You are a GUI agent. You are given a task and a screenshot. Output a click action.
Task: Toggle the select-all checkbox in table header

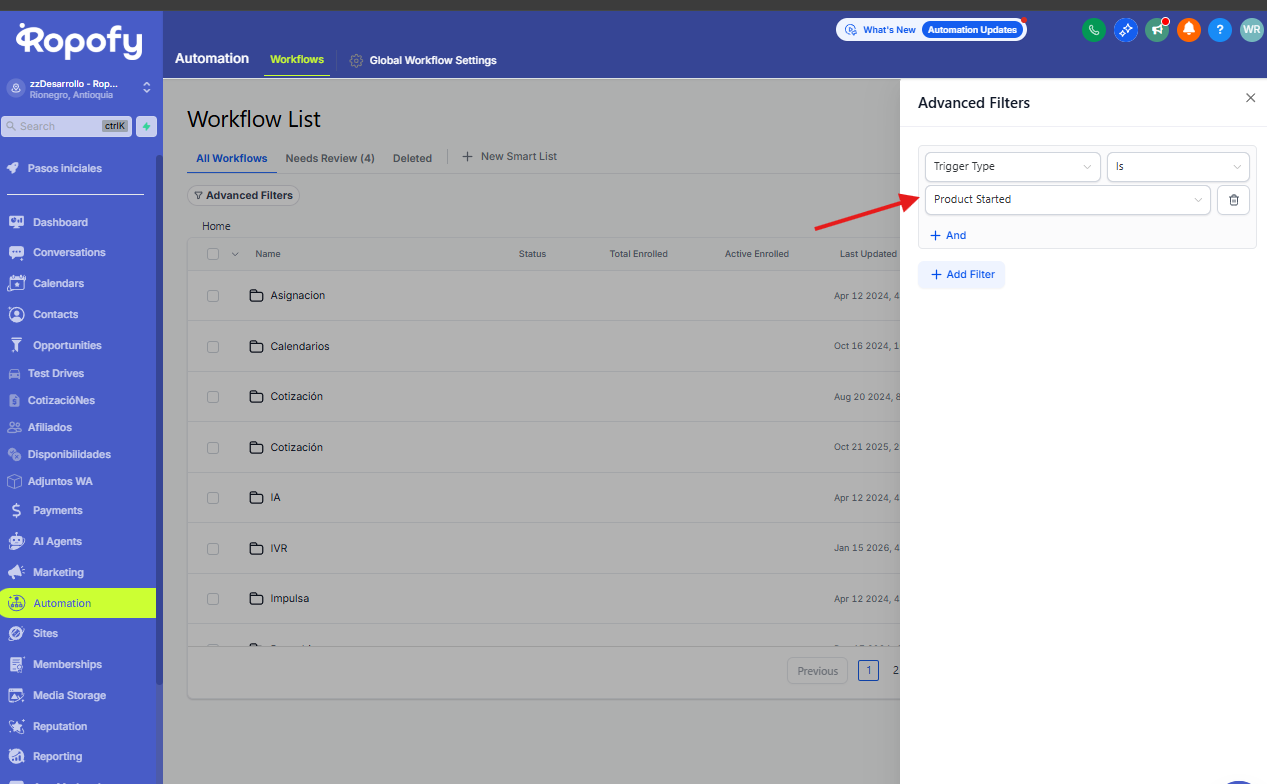(x=213, y=254)
